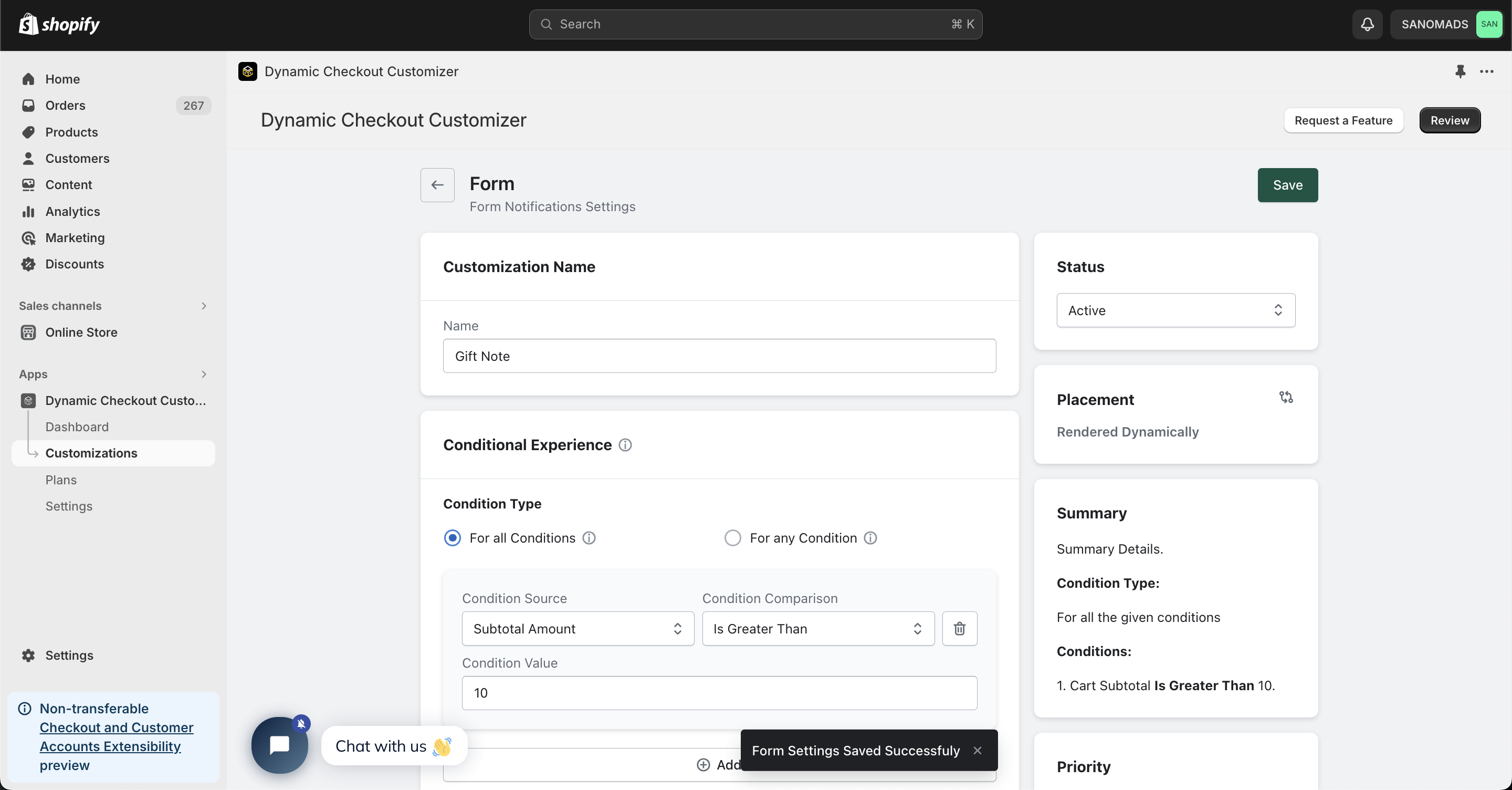Click the back arrow beside Form
Screen dimensions: 1512x790
coord(437,185)
